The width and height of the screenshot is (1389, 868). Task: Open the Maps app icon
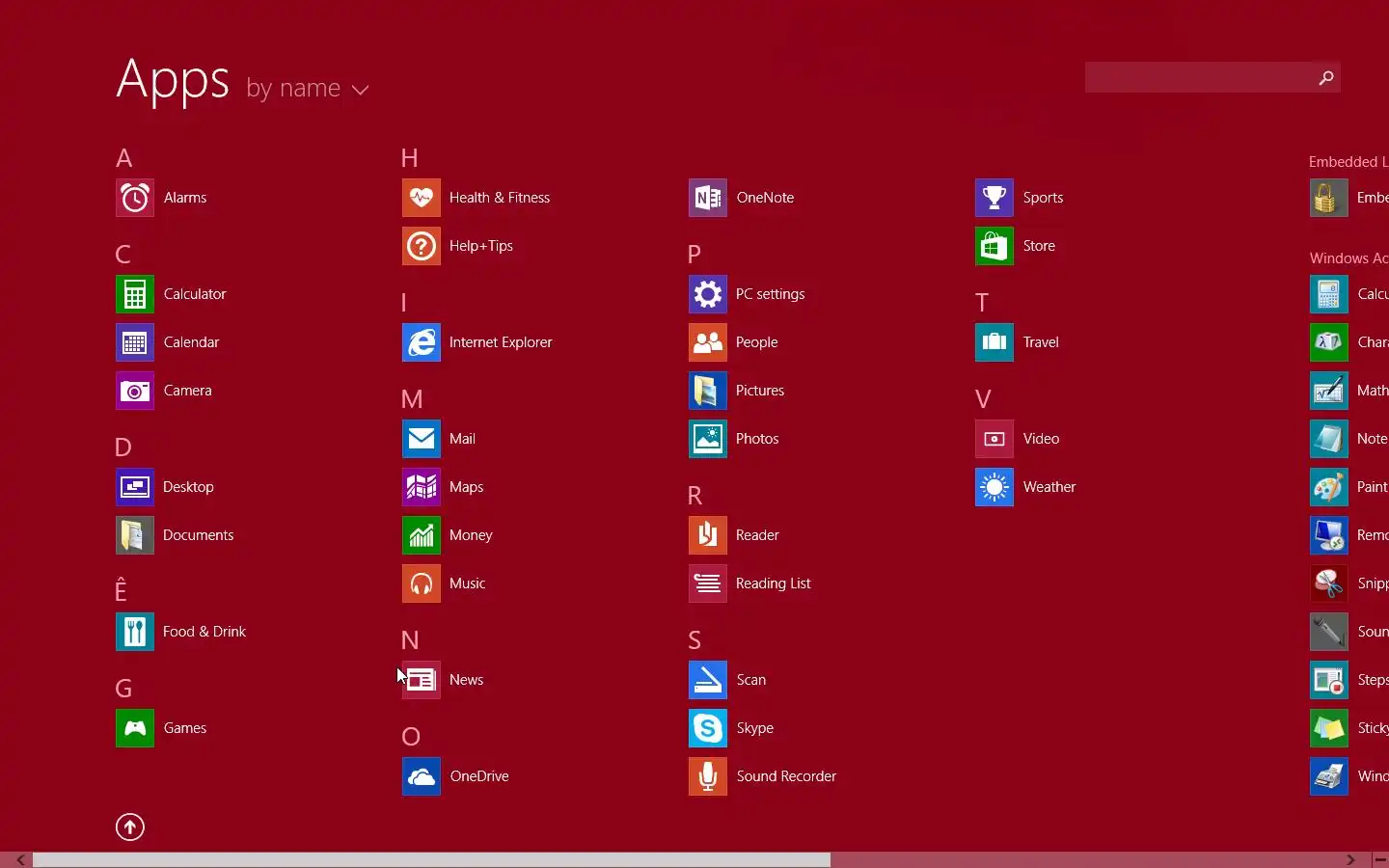click(x=422, y=487)
